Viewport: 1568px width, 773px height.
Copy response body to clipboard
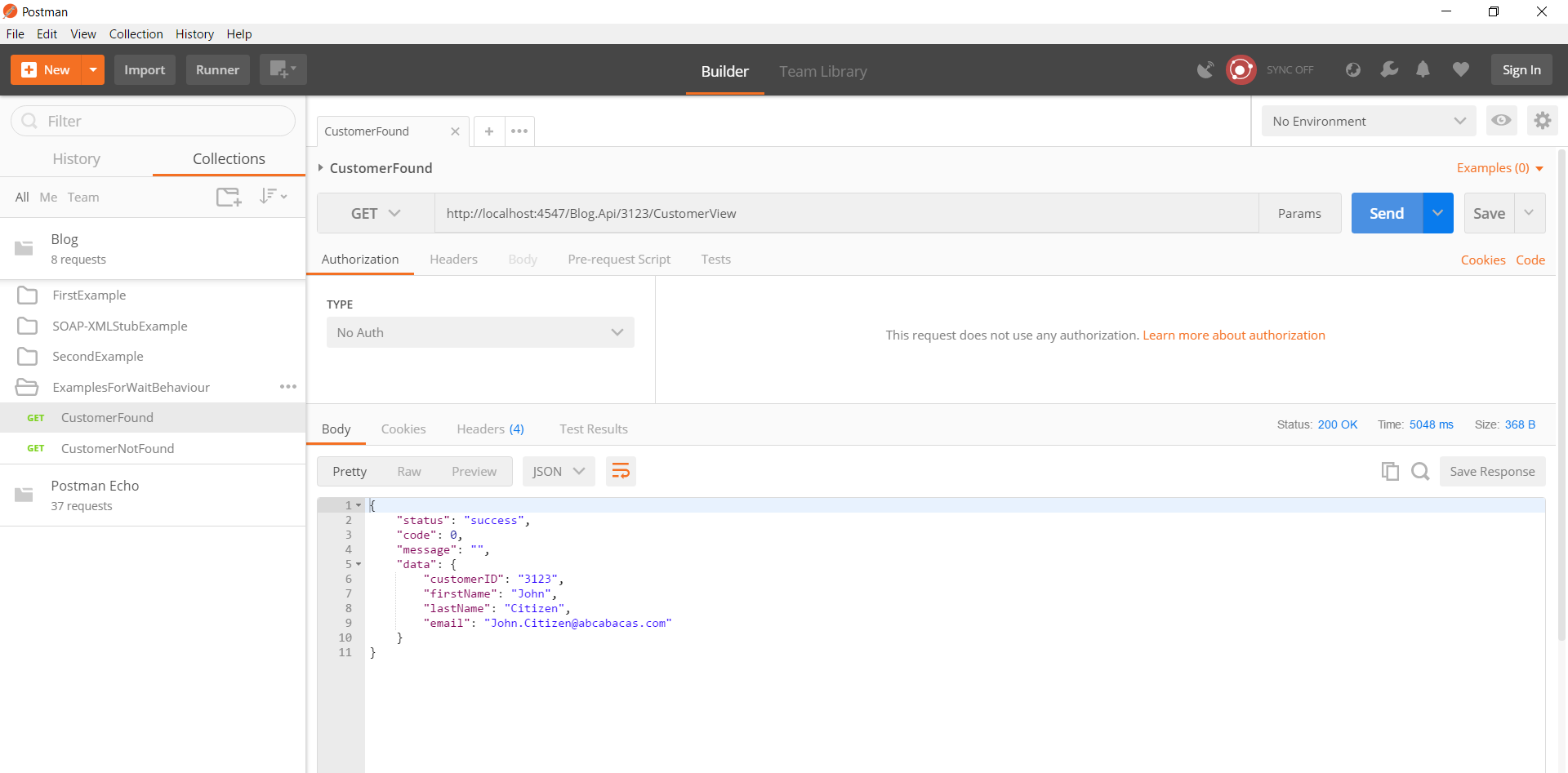pos(1389,471)
